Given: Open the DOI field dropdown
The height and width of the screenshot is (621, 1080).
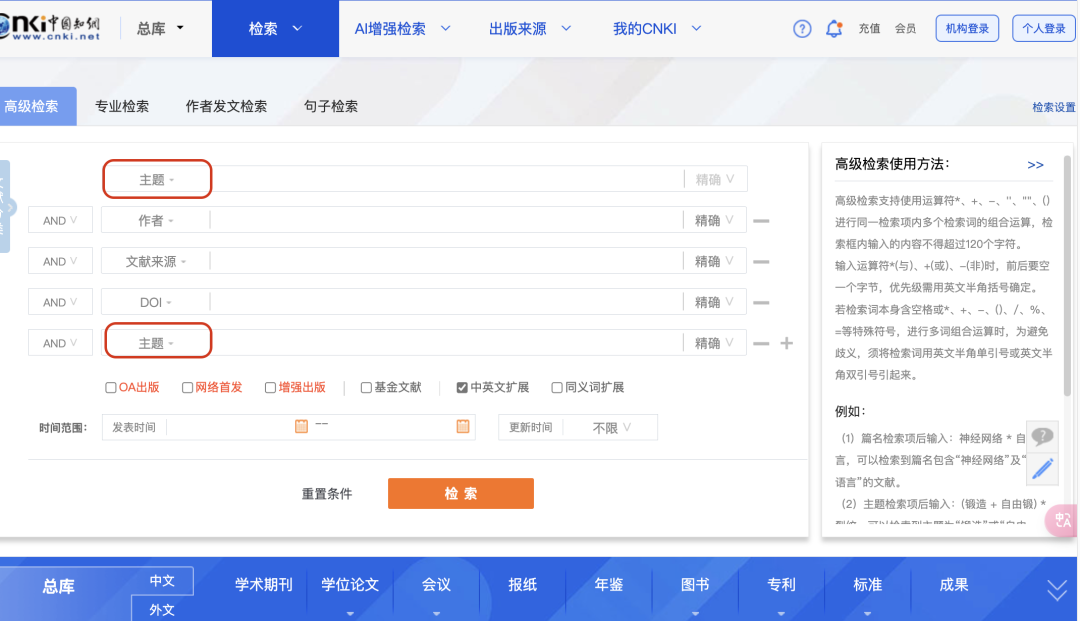Looking at the screenshot, I should point(156,302).
